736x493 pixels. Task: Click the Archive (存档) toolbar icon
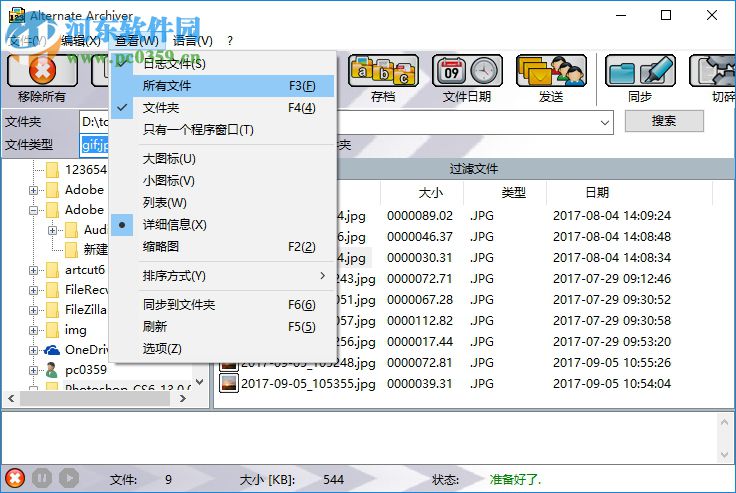pos(383,70)
